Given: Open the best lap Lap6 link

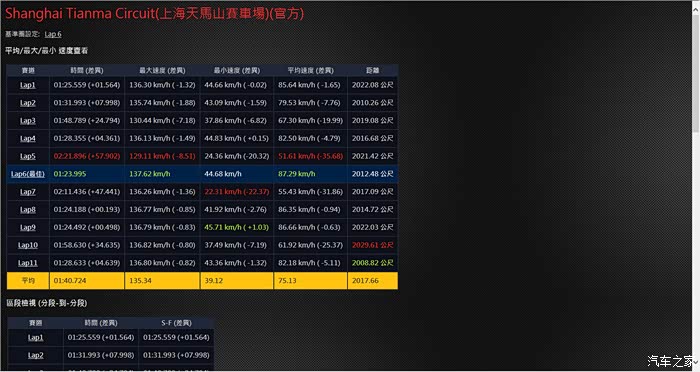Looking at the screenshot, I should (x=28, y=174).
